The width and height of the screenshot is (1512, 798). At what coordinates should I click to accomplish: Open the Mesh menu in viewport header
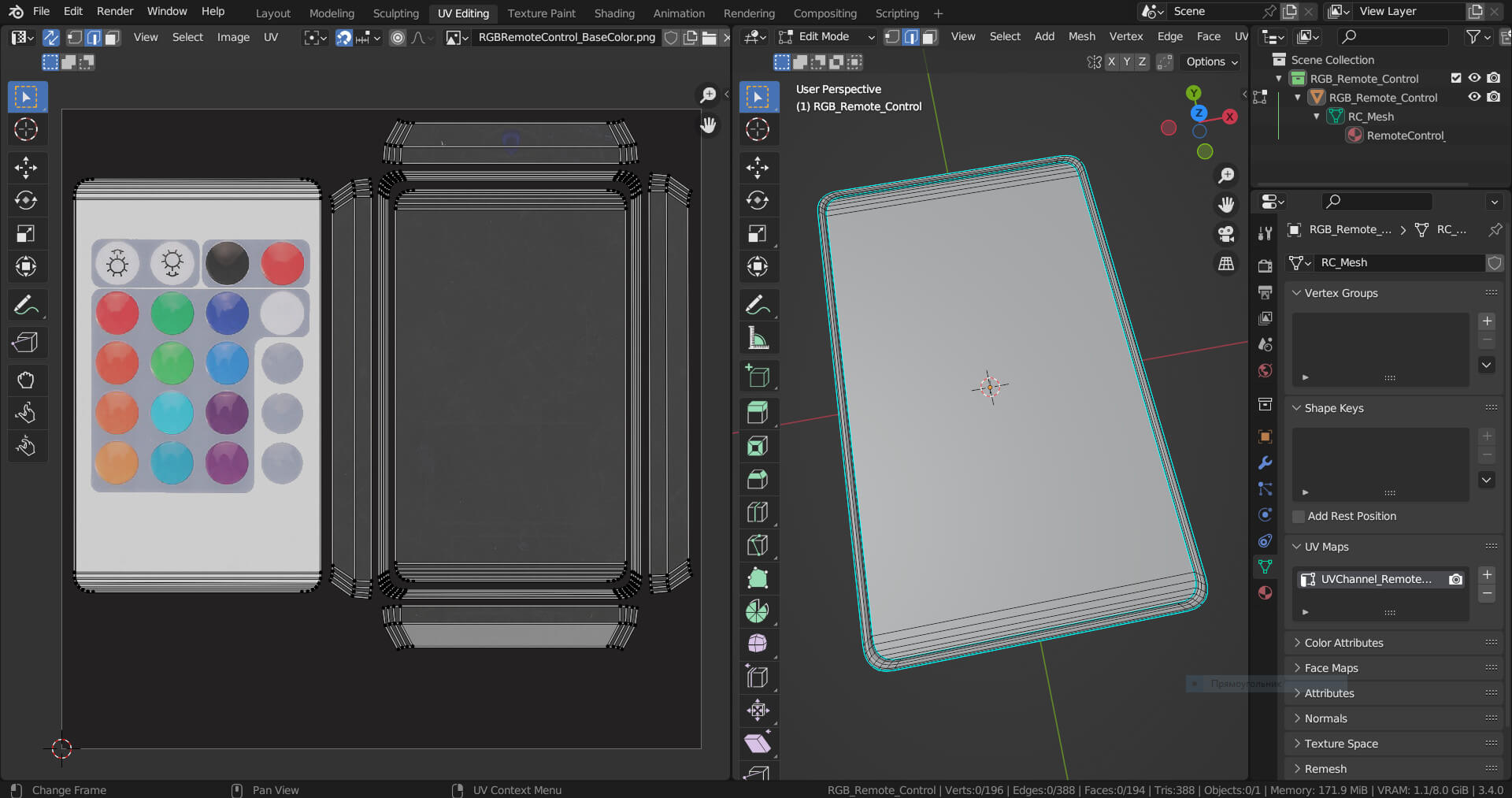(x=1081, y=37)
